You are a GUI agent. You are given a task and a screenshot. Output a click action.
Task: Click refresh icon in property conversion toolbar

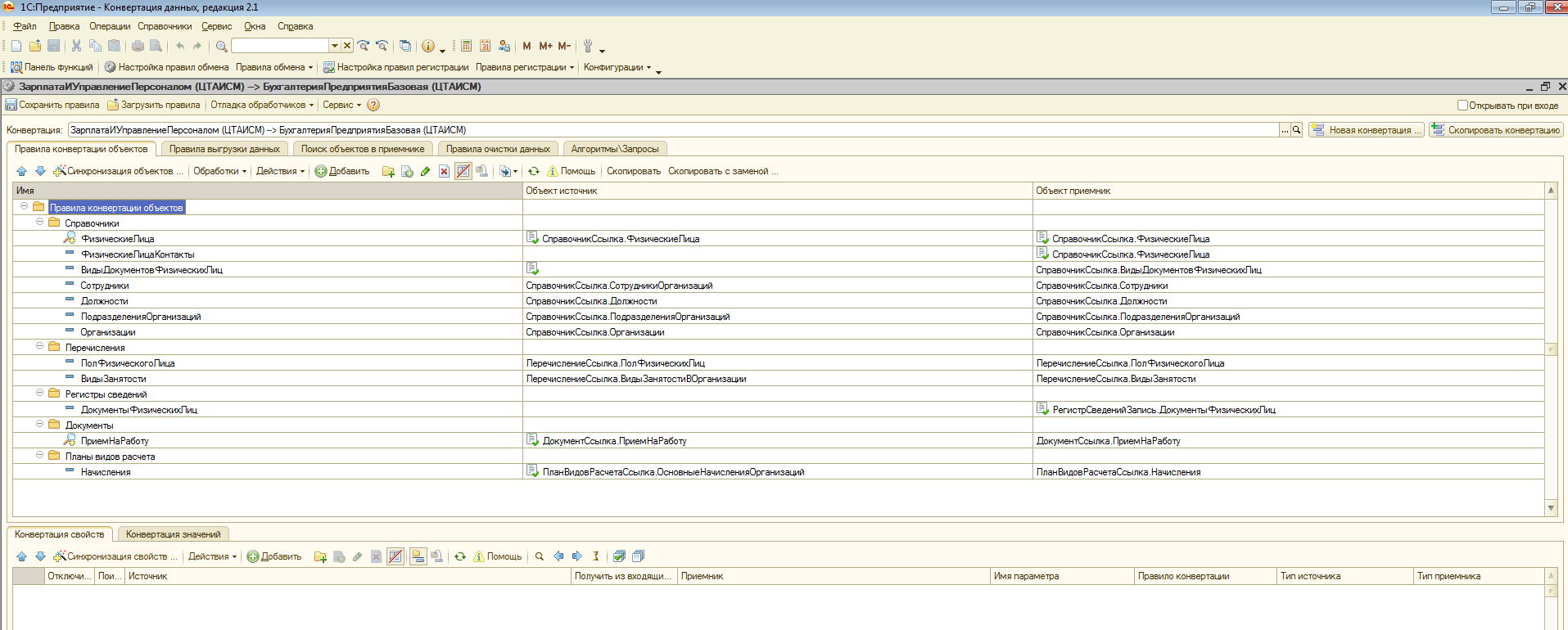point(460,556)
